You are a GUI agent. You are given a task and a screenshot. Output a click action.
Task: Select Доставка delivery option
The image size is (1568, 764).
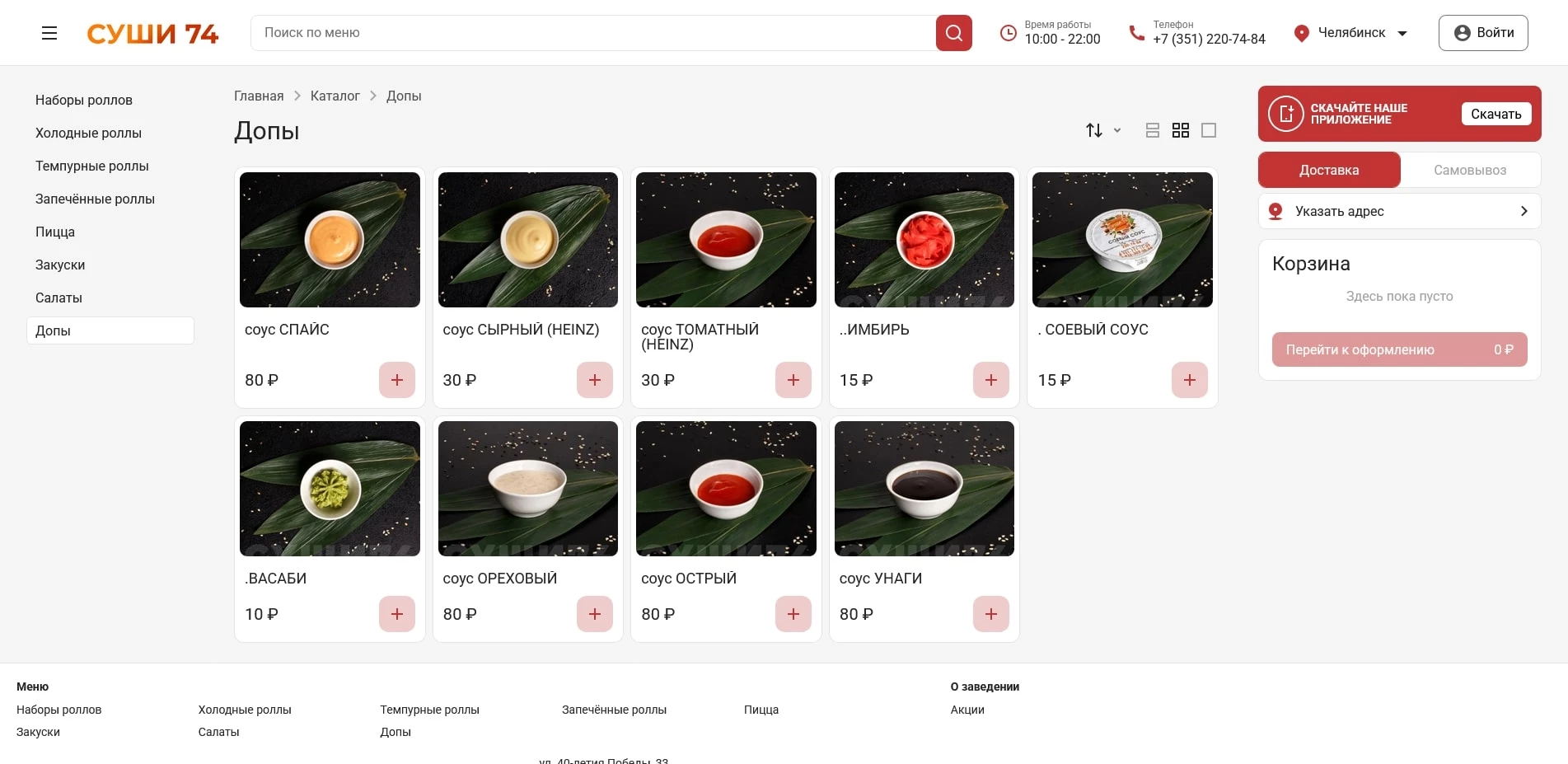pyautogui.click(x=1328, y=170)
